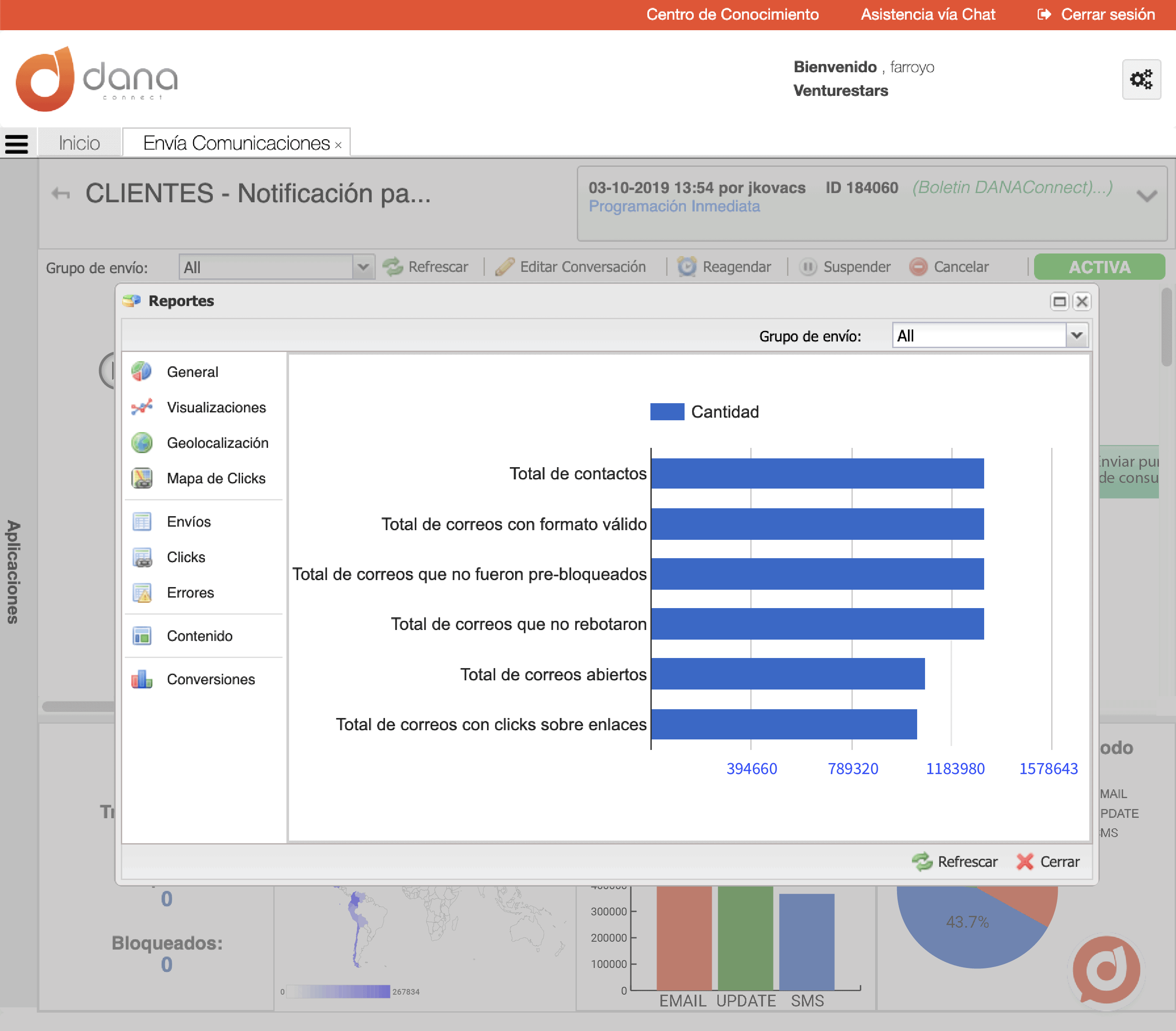
Task: Open the Errores report icon
Action: (x=141, y=593)
